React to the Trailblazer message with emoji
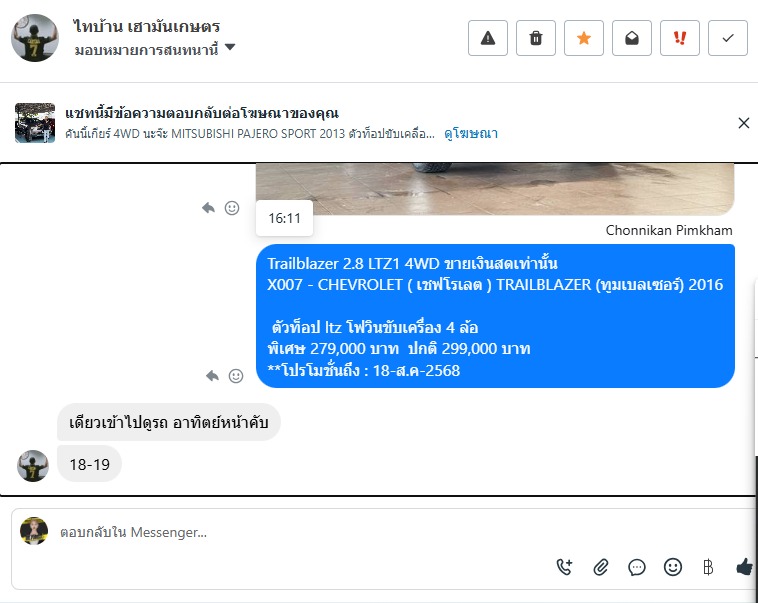This screenshot has width=758, height=603. pos(236,376)
